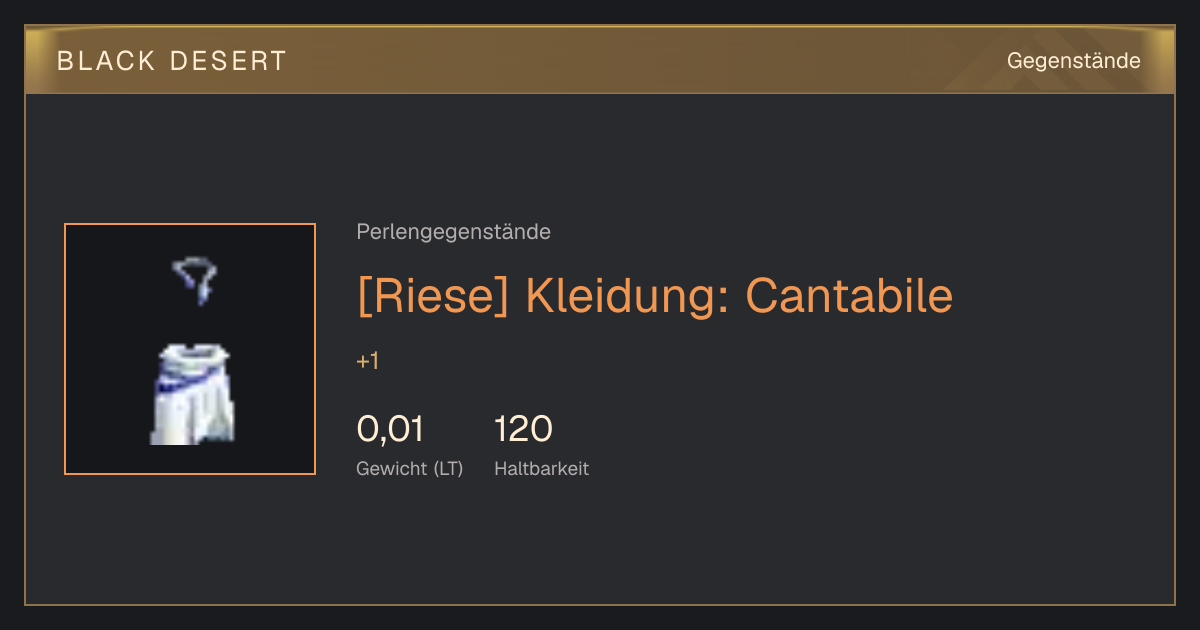The height and width of the screenshot is (630, 1200).
Task: Click the 0,01 weight value
Action: click(x=390, y=429)
